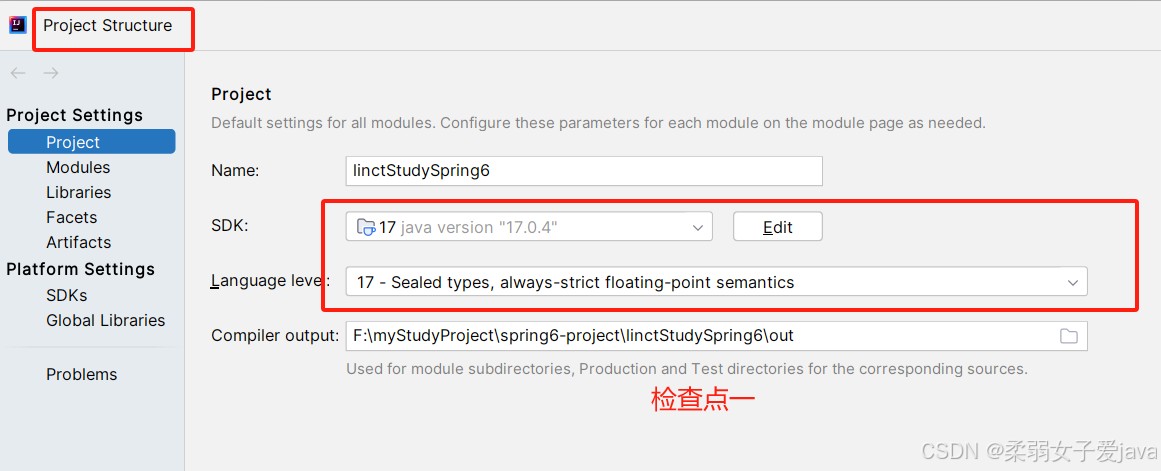Select Artifacts in the sidebar
1161x471 pixels.
78,242
